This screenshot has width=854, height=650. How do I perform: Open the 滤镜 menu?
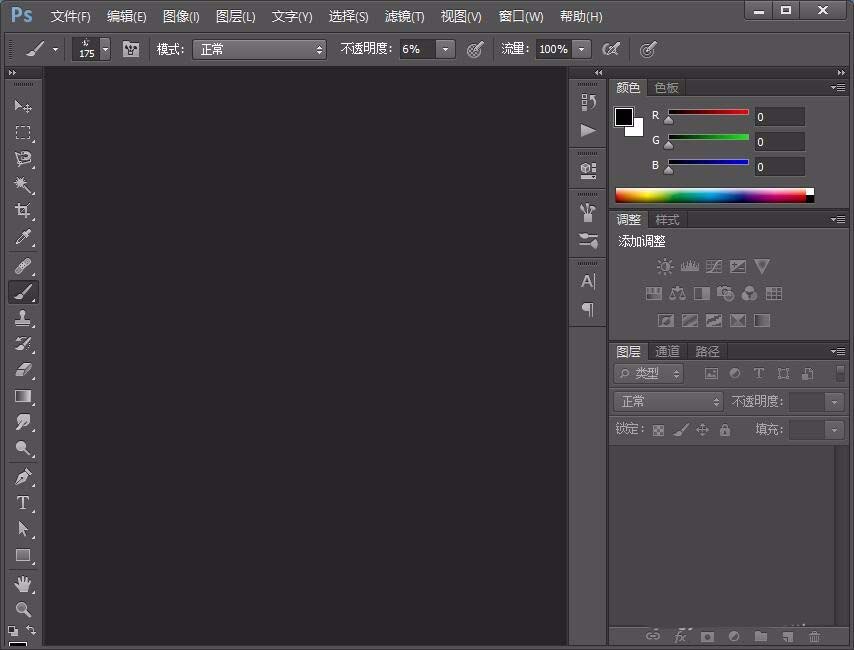(x=404, y=16)
